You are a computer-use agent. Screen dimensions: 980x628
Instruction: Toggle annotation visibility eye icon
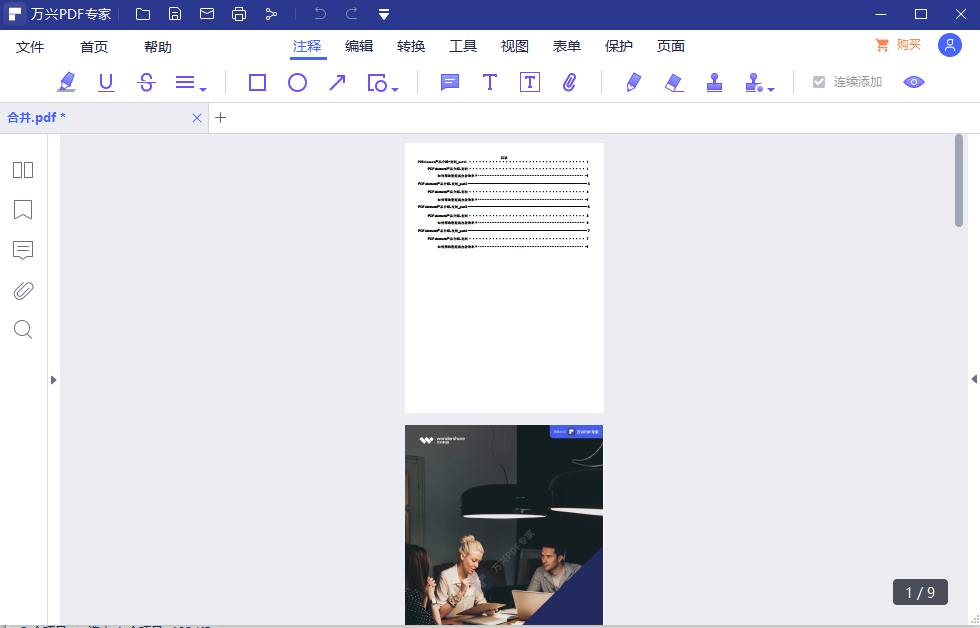tap(914, 82)
